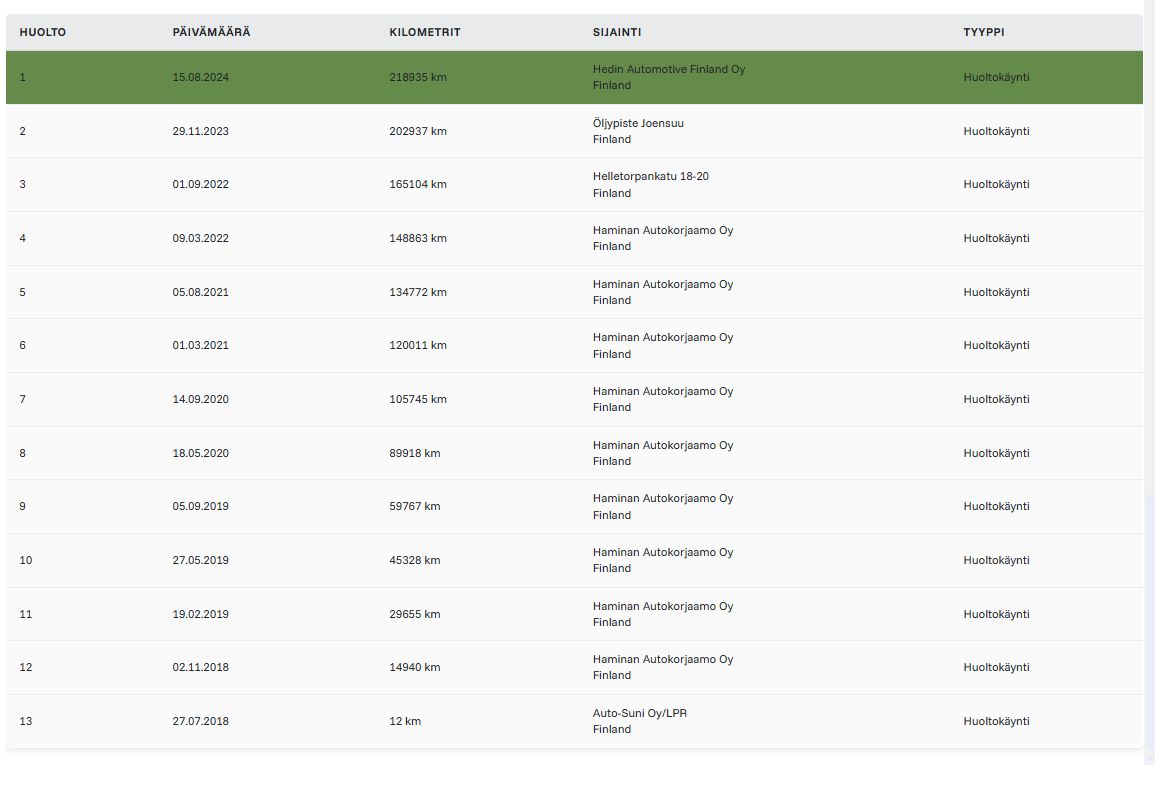The width and height of the screenshot is (1155, 788).
Task: Select service row dated 05.09.2019
Action: (x=575, y=507)
